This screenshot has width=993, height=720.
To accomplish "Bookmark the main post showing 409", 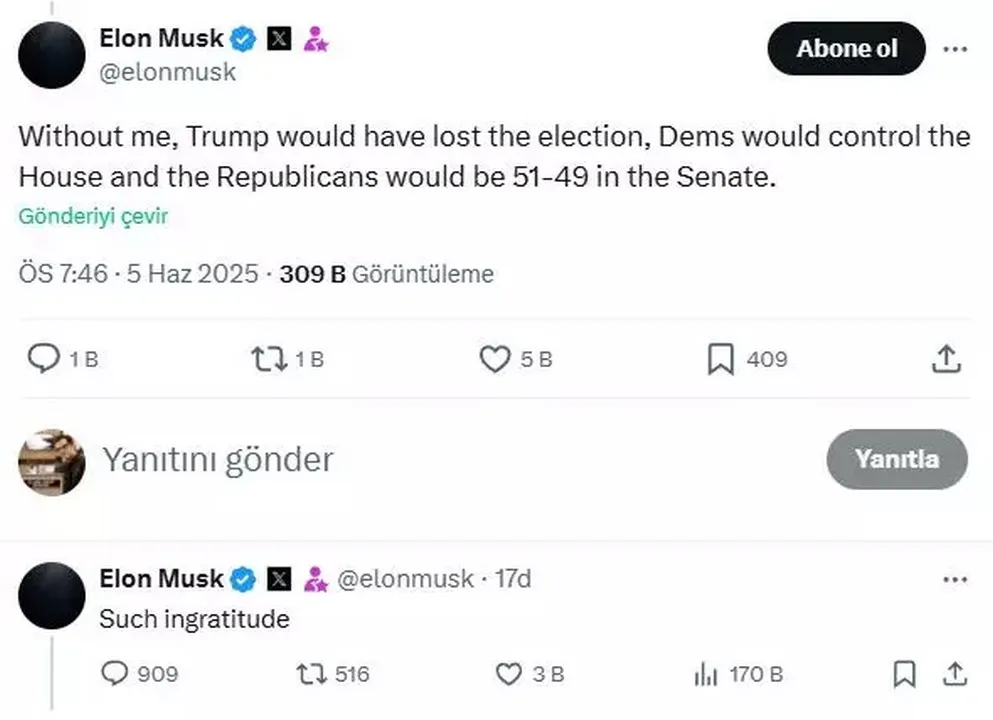I will click(x=720, y=359).
